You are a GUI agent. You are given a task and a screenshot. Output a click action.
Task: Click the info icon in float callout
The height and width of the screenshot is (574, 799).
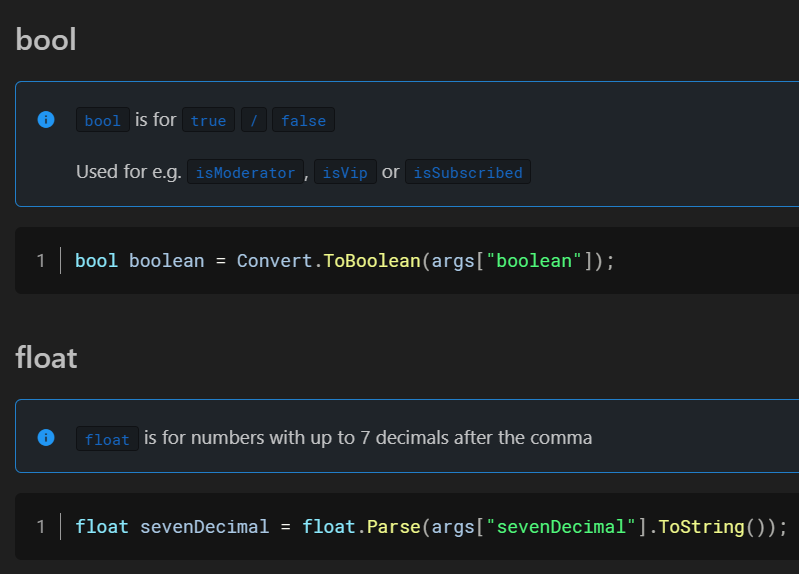(x=46, y=437)
